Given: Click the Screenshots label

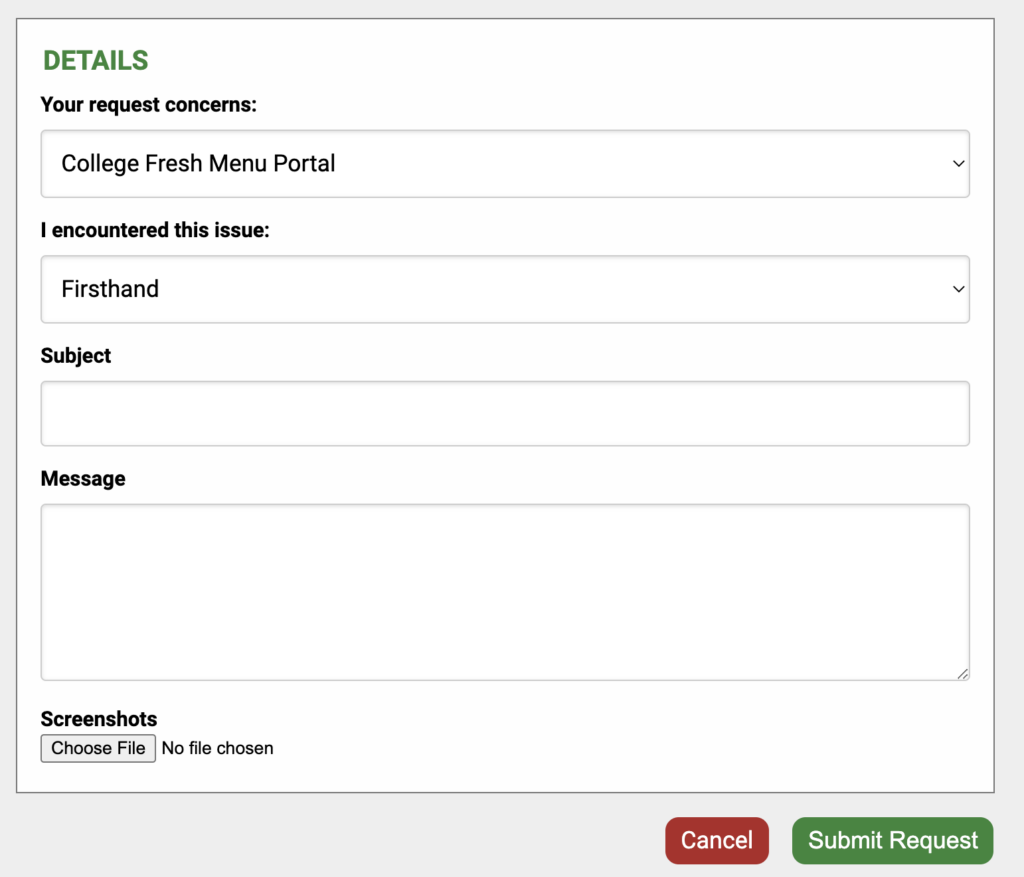Looking at the screenshot, I should coord(99,719).
